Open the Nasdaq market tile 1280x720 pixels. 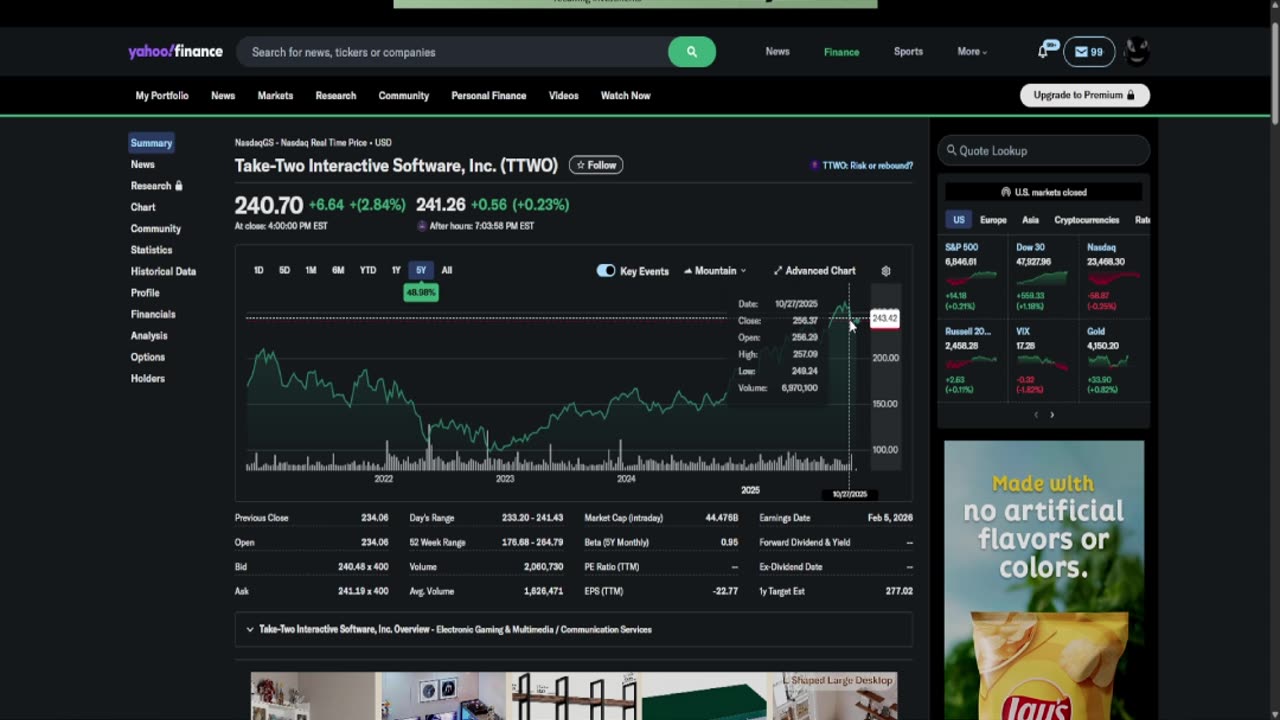(x=1113, y=277)
